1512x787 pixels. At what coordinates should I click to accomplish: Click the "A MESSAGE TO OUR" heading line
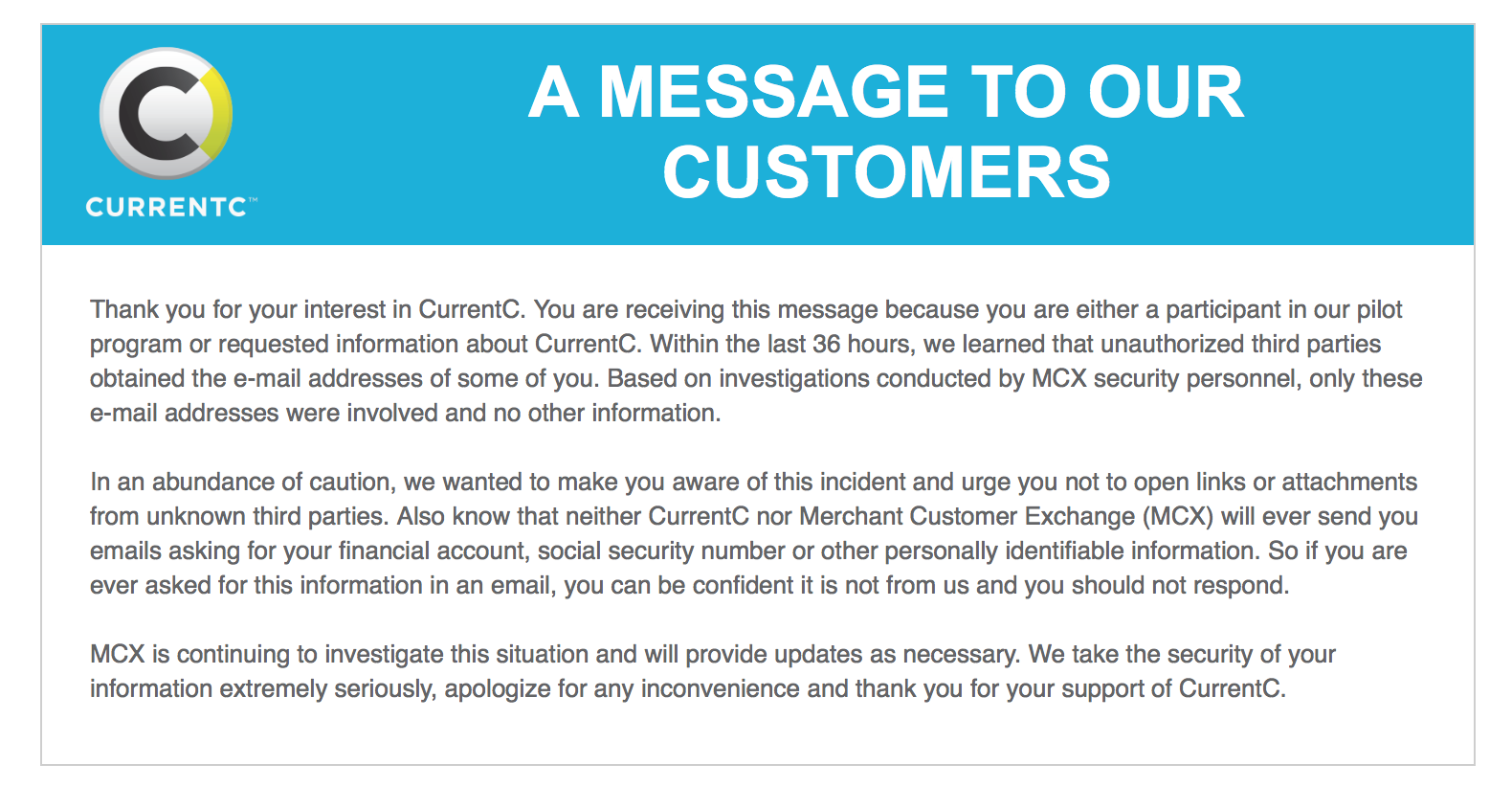[x=885, y=93]
